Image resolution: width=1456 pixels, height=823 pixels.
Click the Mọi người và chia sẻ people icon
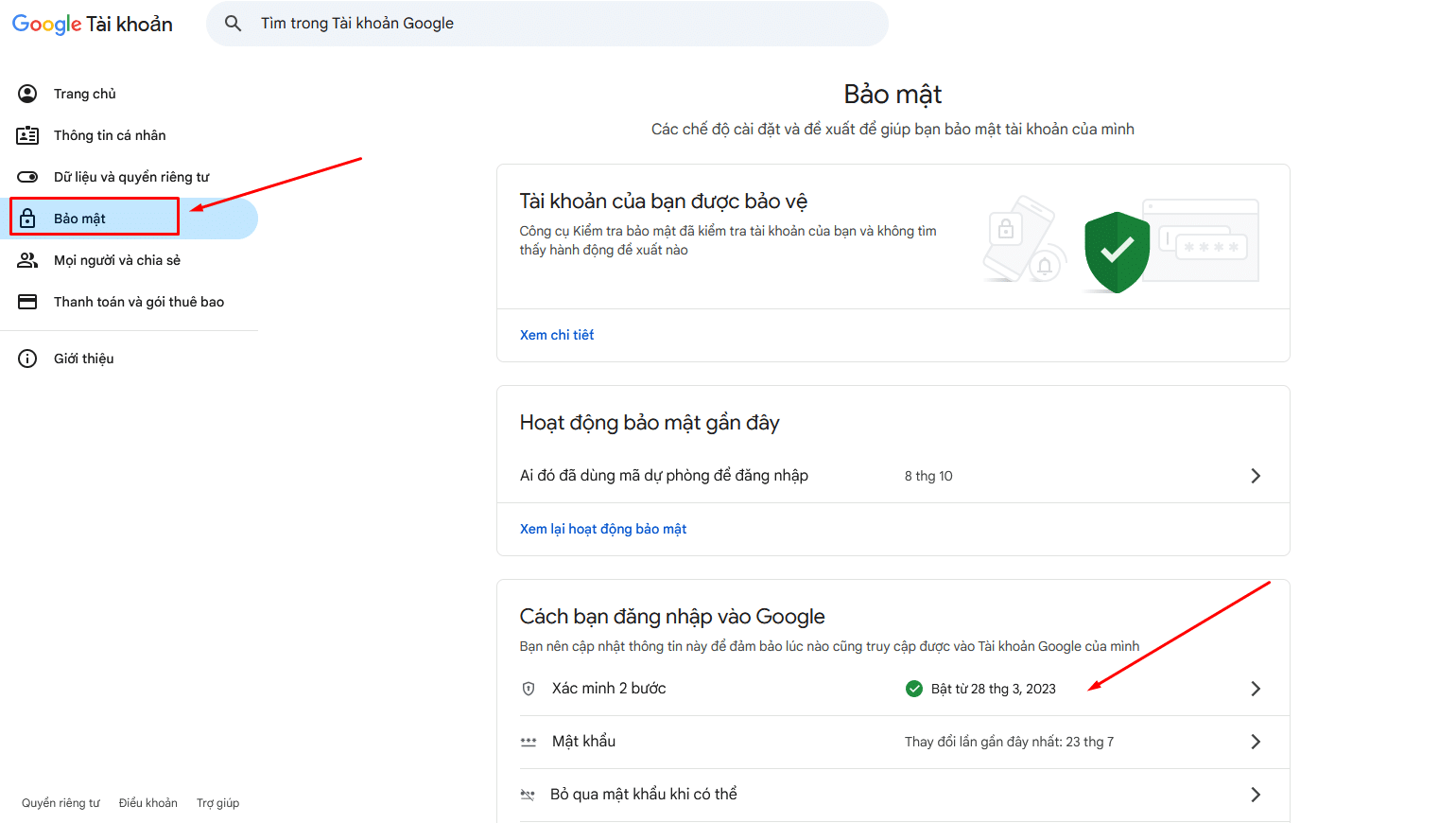click(27, 260)
